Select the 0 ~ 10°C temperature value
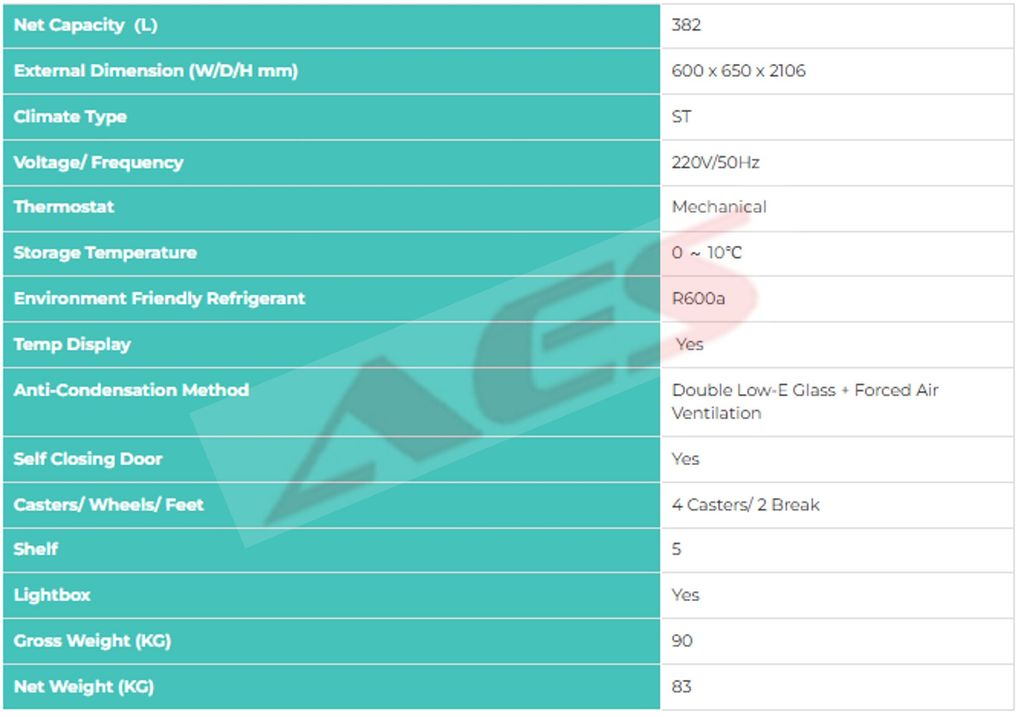 [x=706, y=253]
